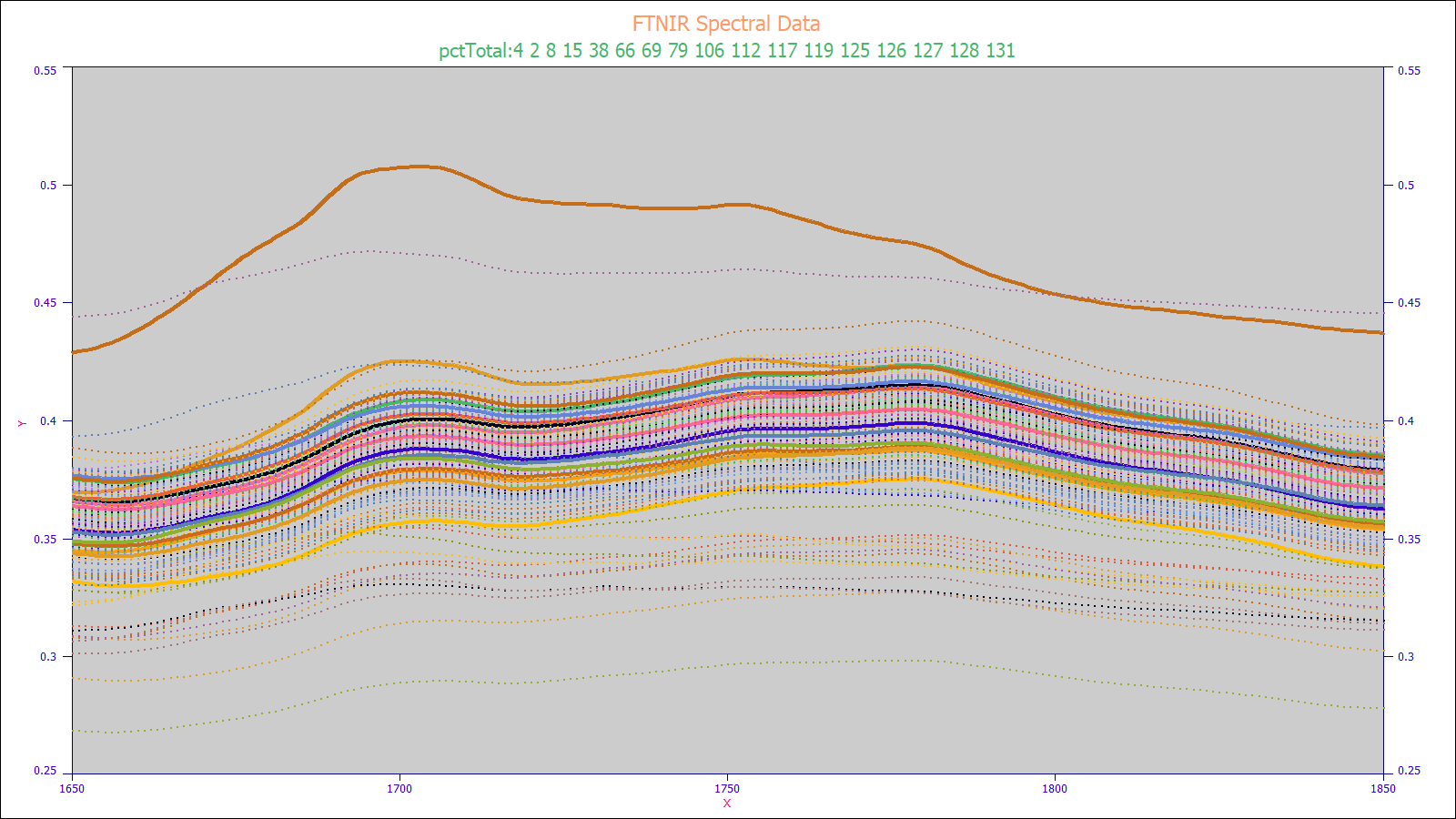Click 0.45 on the right Y axis
Viewport: 1456px width, 819px height.
point(1408,303)
